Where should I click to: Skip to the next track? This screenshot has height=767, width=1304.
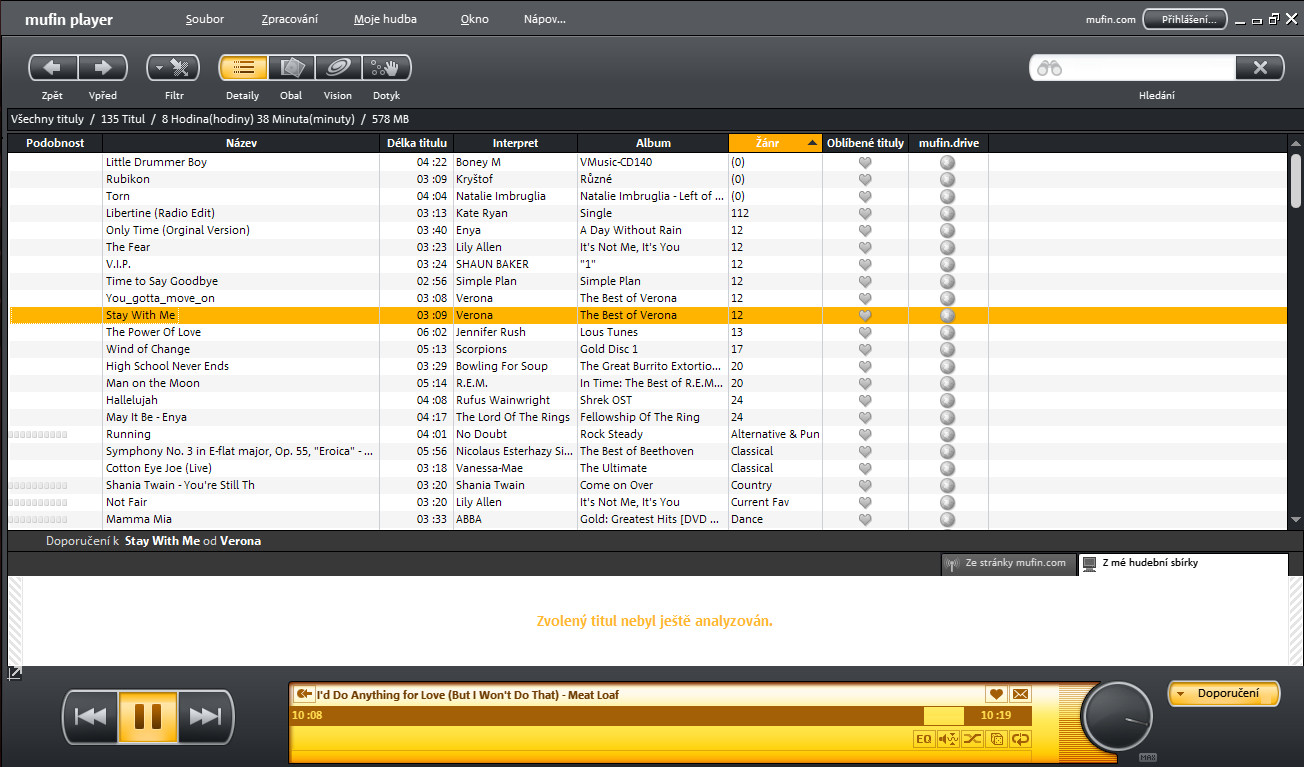[206, 716]
